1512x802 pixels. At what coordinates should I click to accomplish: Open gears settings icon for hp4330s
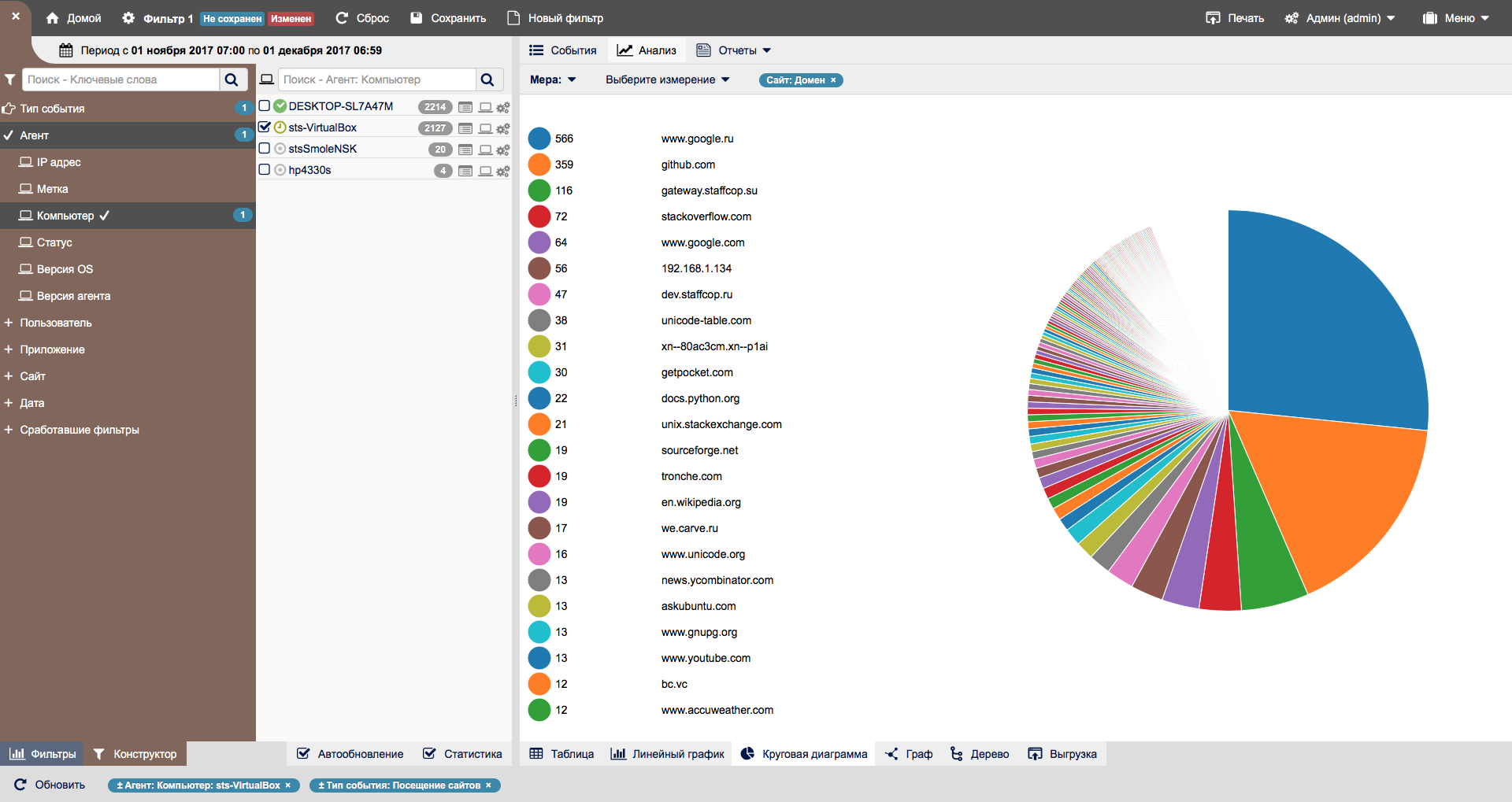pyautogui.click(x=503, y=171)
